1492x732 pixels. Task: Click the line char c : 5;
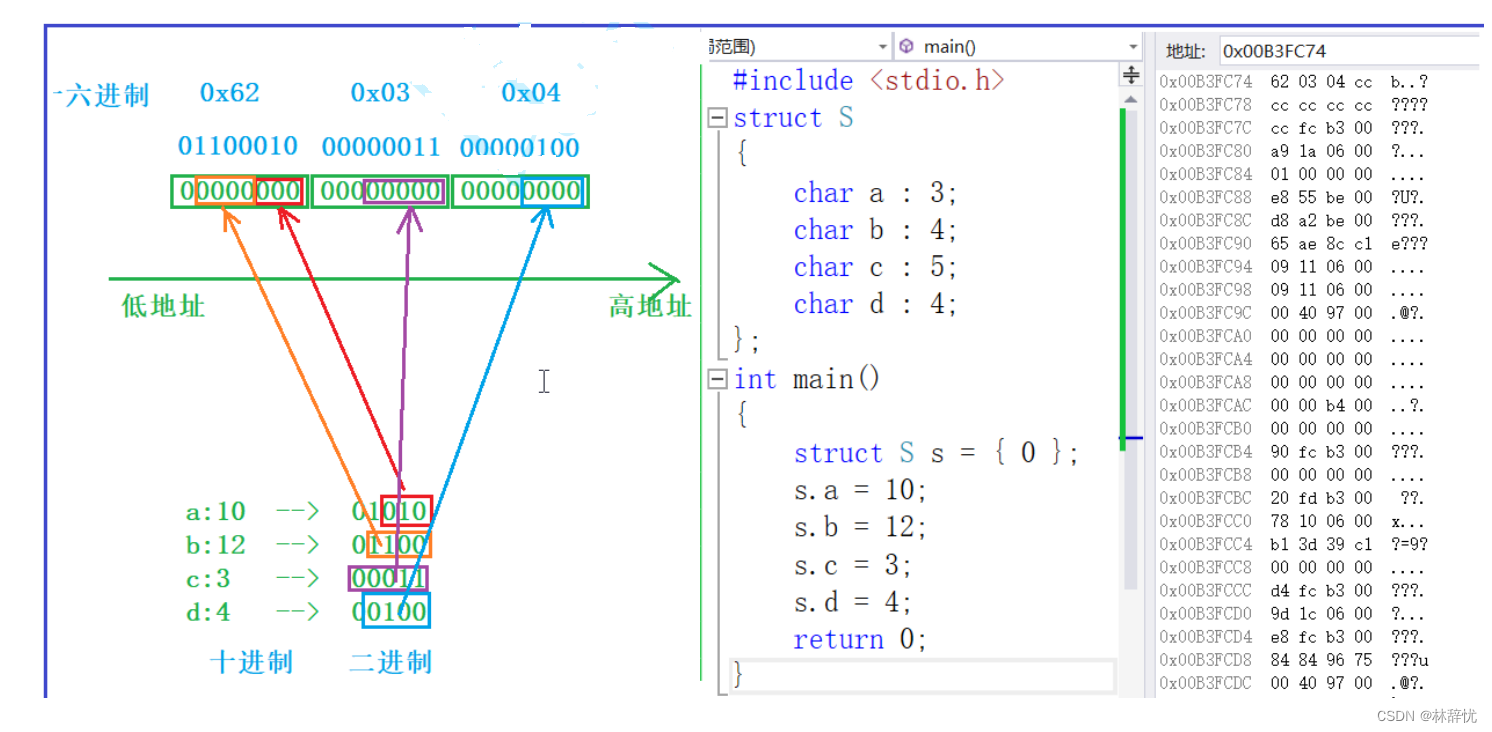pyautogui.click(x=875, y=267)
